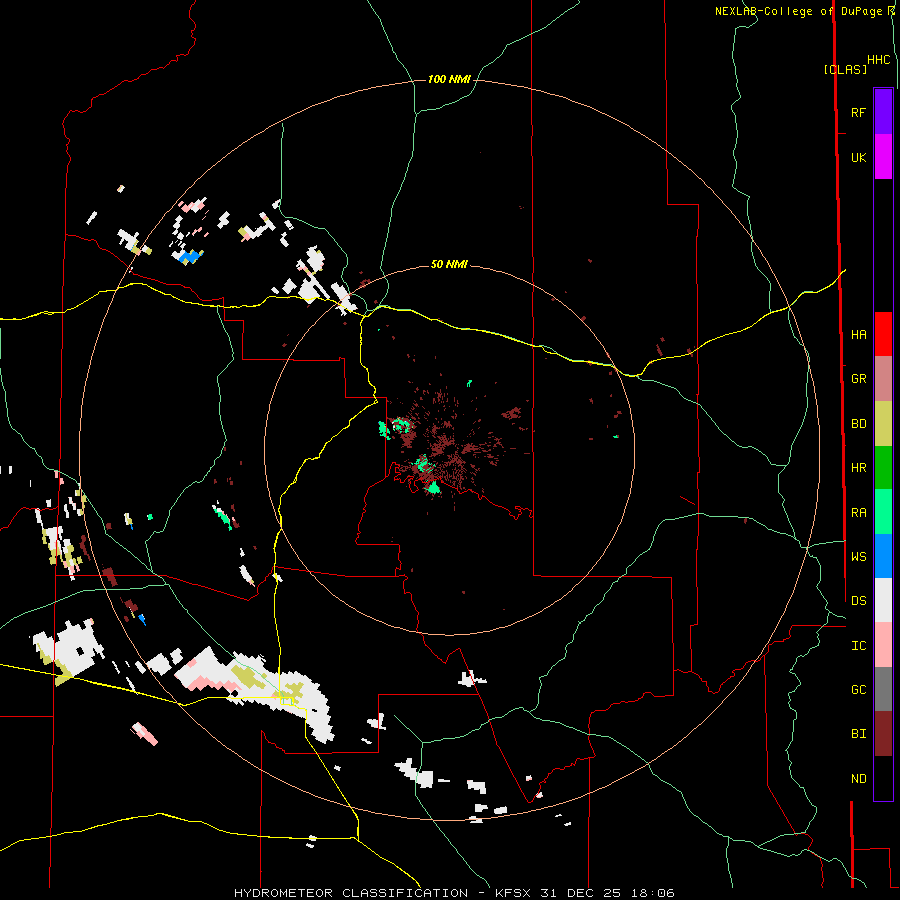Click the light green RA legend swatch
The height and width of the screenshot is (900, 900).
[883, 511]
